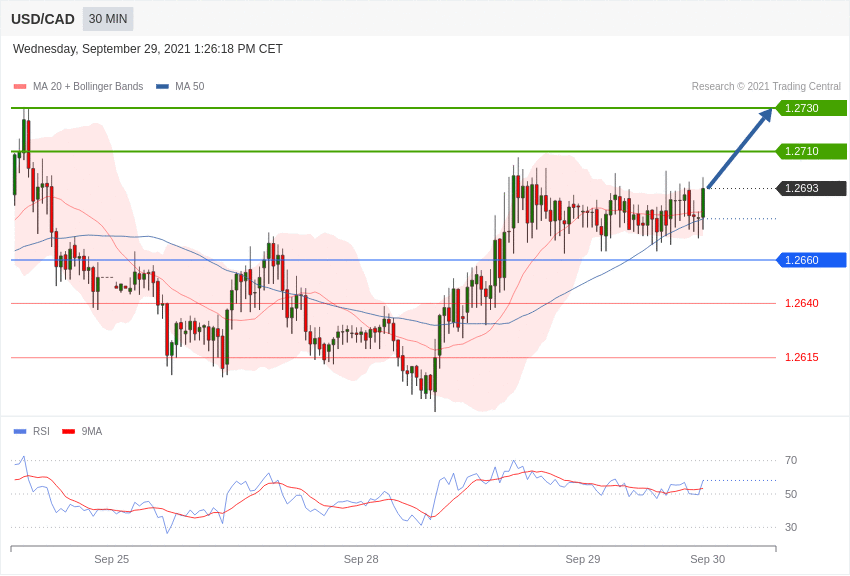
Task: Click the 1.2660 pivot price tag
Action: tap(812, 260)
